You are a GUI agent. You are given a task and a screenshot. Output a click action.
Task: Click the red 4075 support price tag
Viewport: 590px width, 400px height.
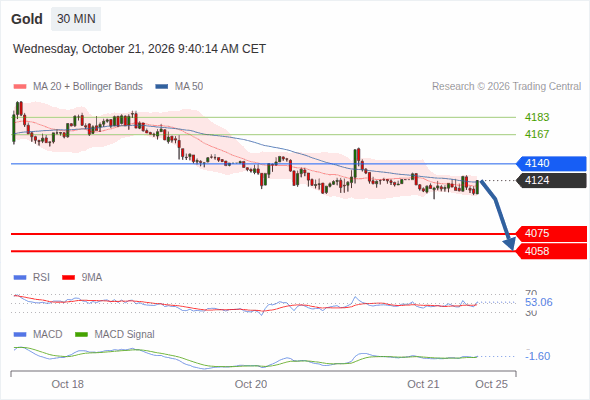(x=551, y=234)
